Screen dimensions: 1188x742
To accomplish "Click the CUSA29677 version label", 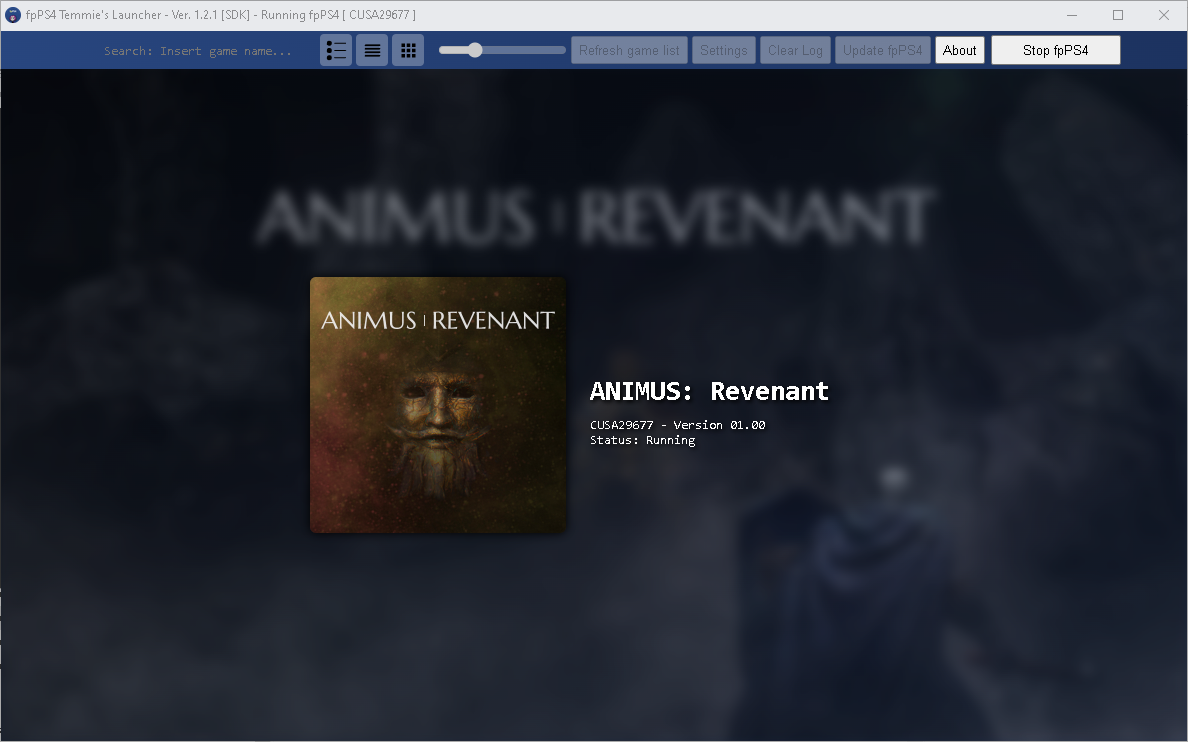I will coord(677,424).
